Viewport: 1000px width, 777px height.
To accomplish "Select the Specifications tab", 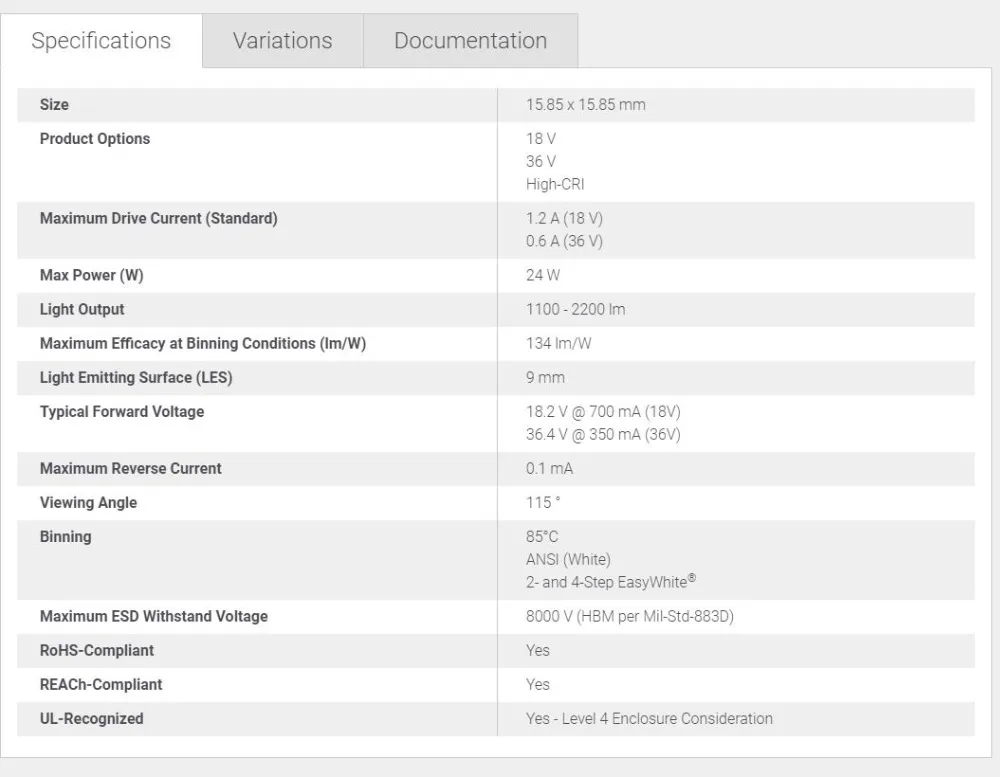I will [101, 41].
